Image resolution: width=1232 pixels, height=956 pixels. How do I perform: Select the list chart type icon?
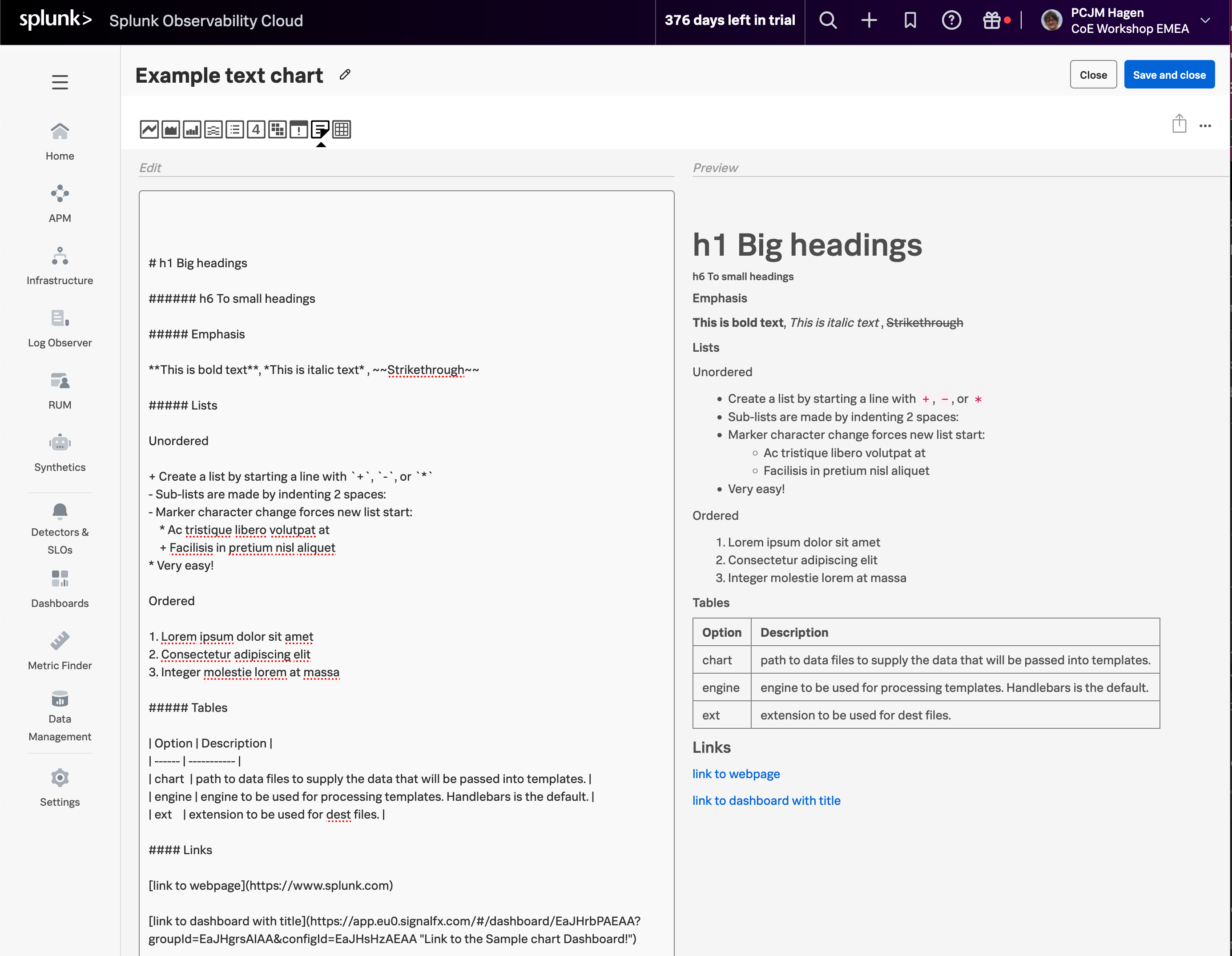(235, 130)
